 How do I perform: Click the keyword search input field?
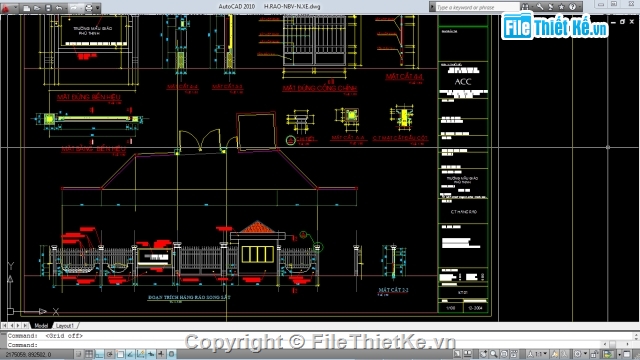[478, 7]
